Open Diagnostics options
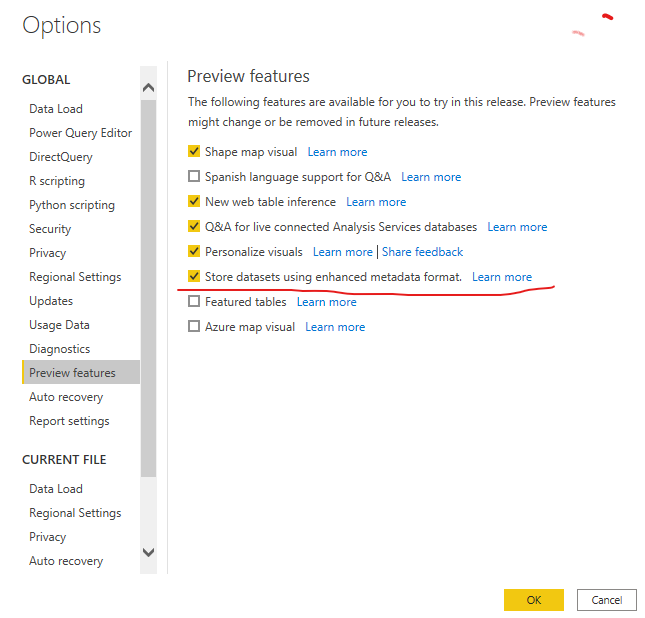This screenshot has height=618, width=645. tap(60, 349)
